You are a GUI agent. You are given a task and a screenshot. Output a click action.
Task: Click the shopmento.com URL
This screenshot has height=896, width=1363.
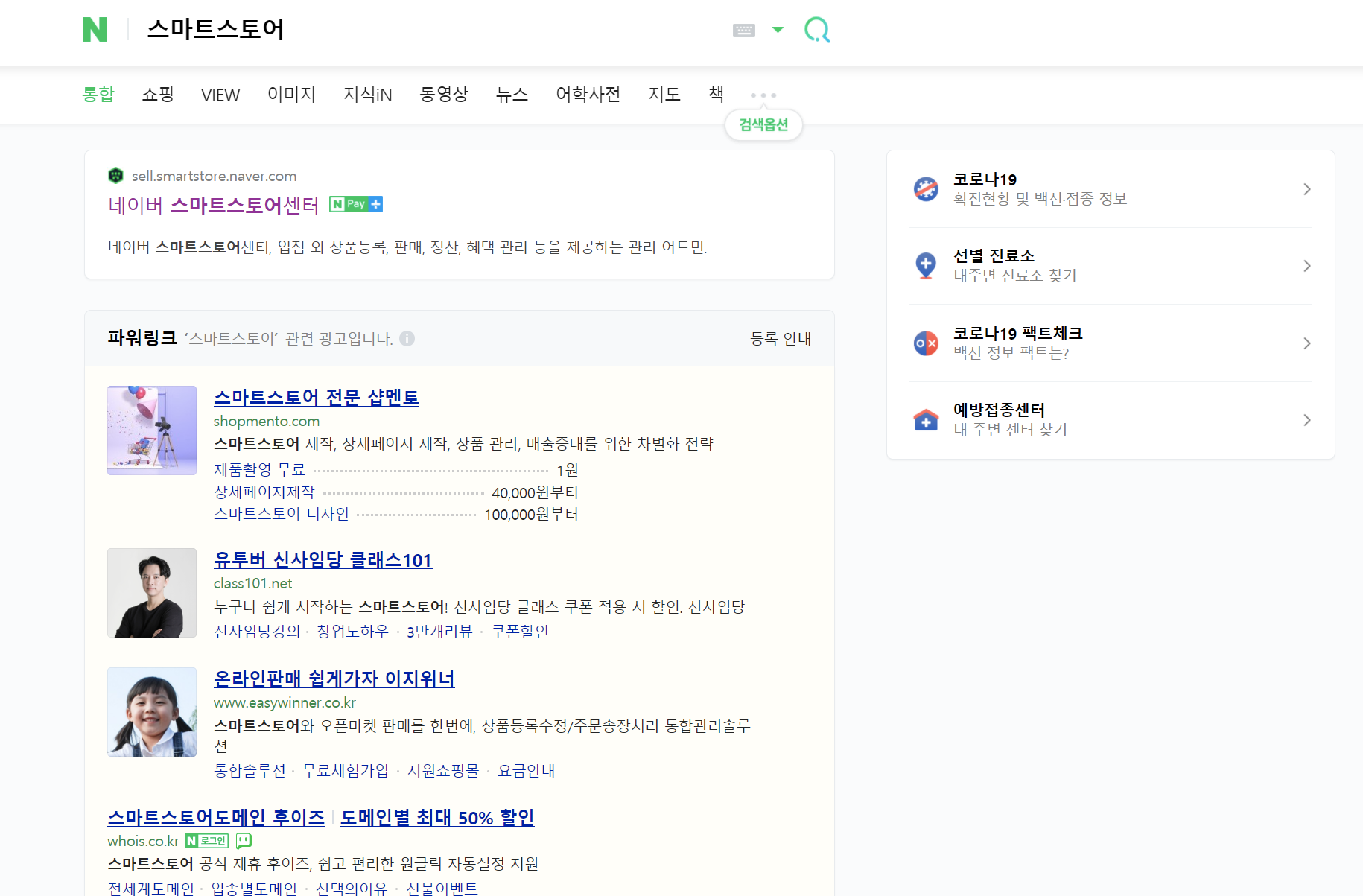tap(267, 421)
